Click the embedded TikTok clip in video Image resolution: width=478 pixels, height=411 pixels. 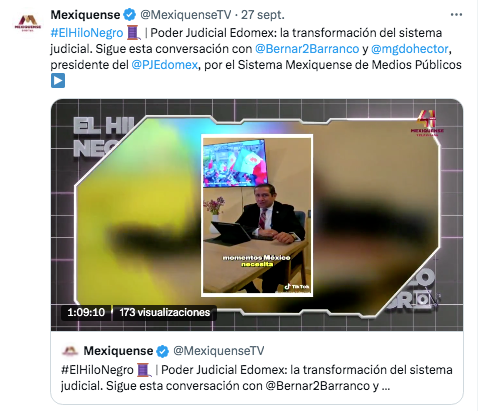tap(257, 215)
